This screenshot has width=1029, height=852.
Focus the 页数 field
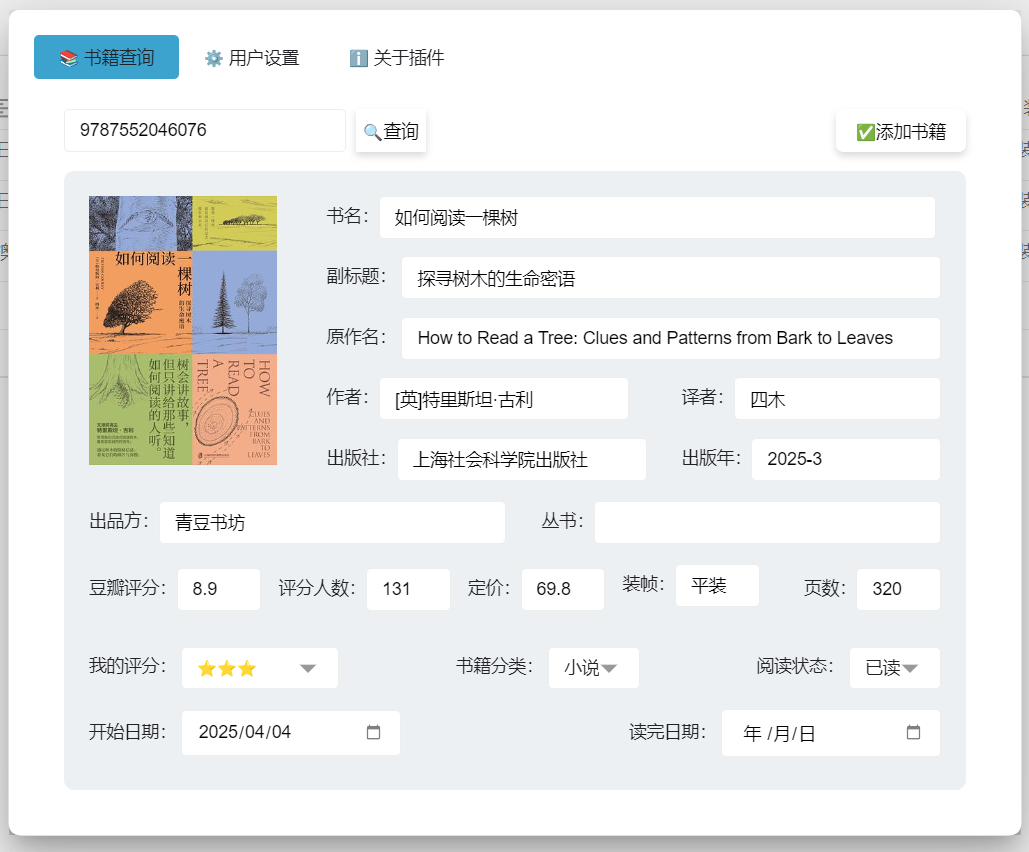[x=897, y=589]
